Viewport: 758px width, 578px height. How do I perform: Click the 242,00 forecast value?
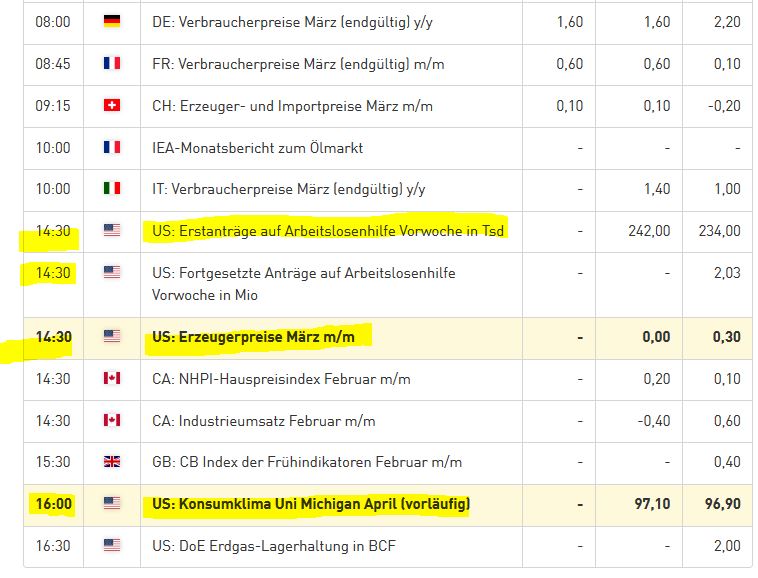(649, 231)
